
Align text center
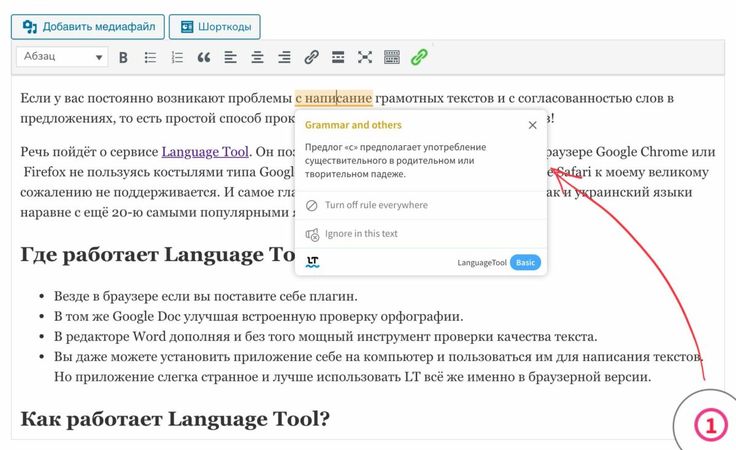pyautogui.click(x=257, y=57)
